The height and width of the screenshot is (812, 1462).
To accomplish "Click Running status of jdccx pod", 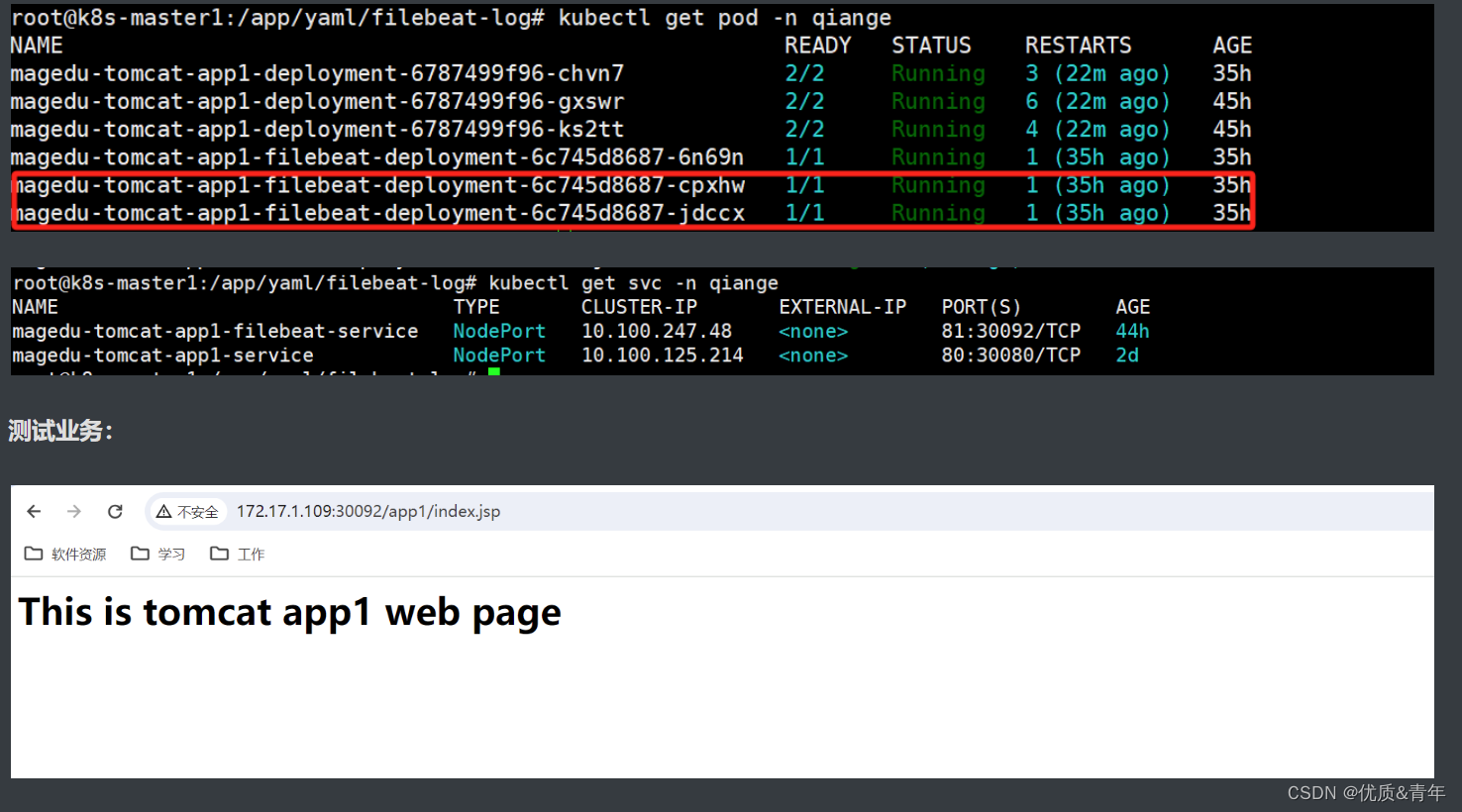I will [x=938, y=213].
